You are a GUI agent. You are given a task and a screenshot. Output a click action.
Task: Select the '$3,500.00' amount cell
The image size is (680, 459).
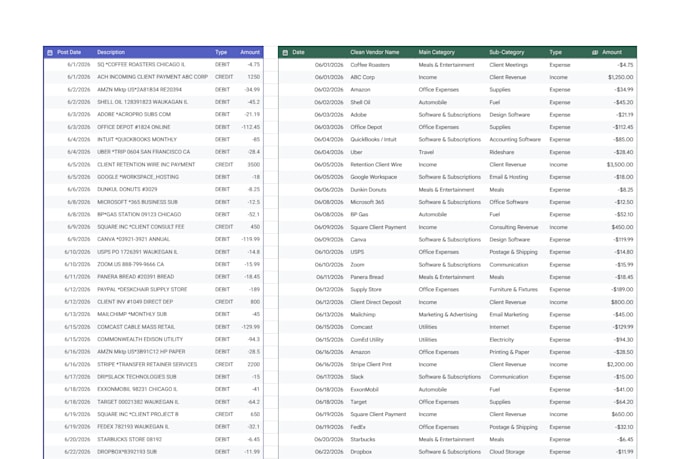coord(620,165)
